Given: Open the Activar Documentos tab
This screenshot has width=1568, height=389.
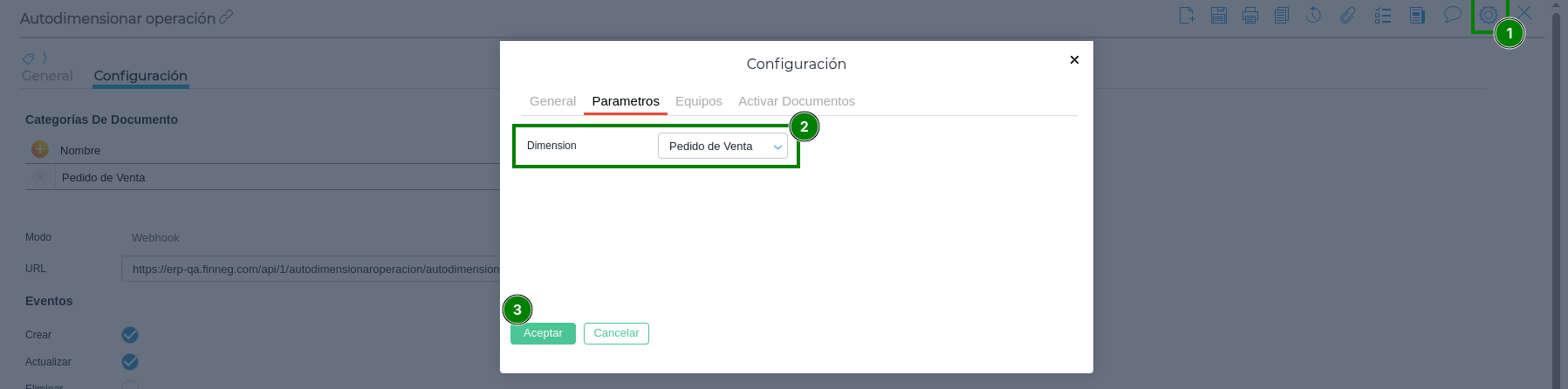Looking at the screenshot, I should tap(797, 101).
